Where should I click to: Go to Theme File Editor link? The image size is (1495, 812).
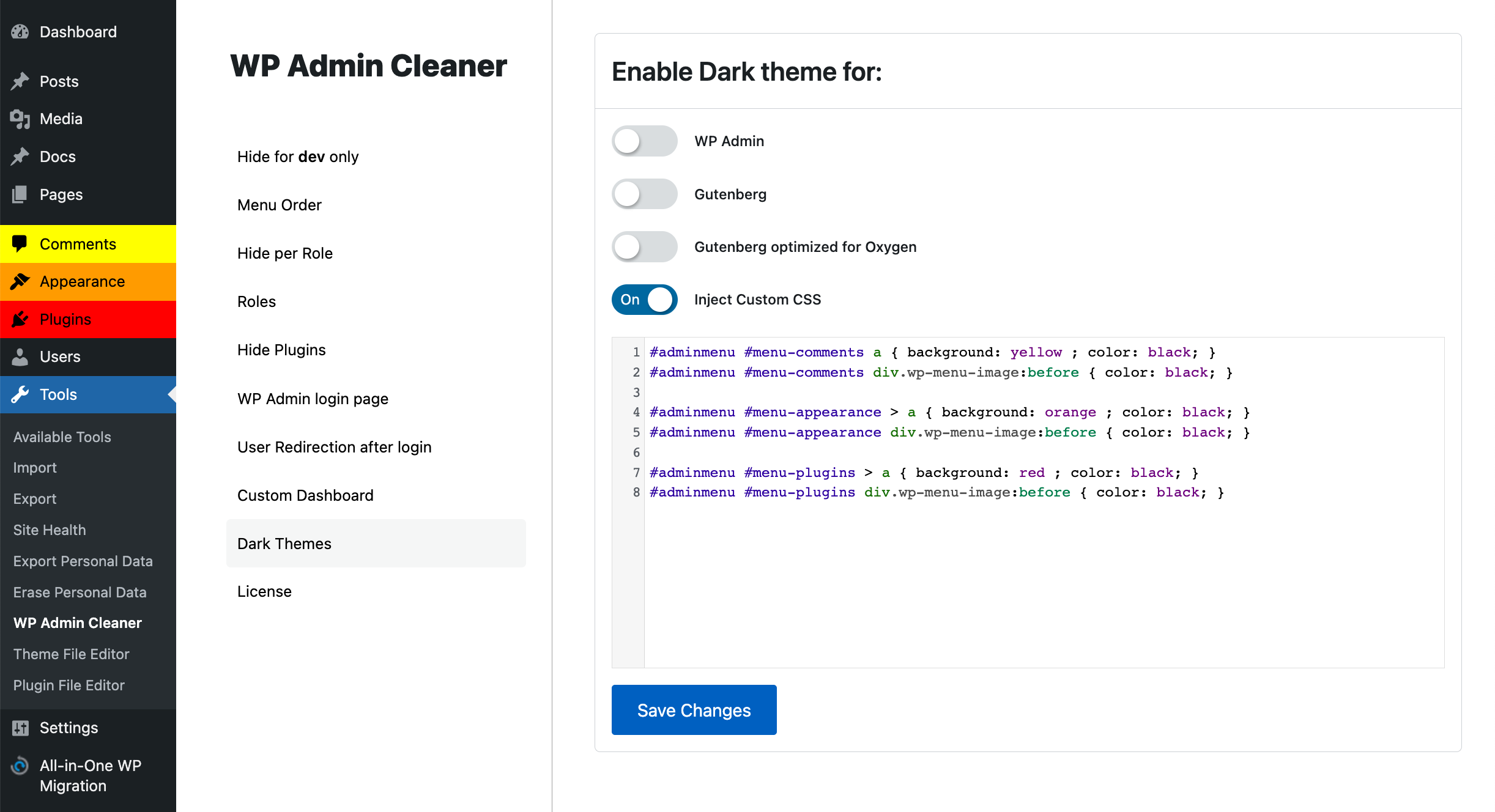pyautogui.click(x=72, y=654)
